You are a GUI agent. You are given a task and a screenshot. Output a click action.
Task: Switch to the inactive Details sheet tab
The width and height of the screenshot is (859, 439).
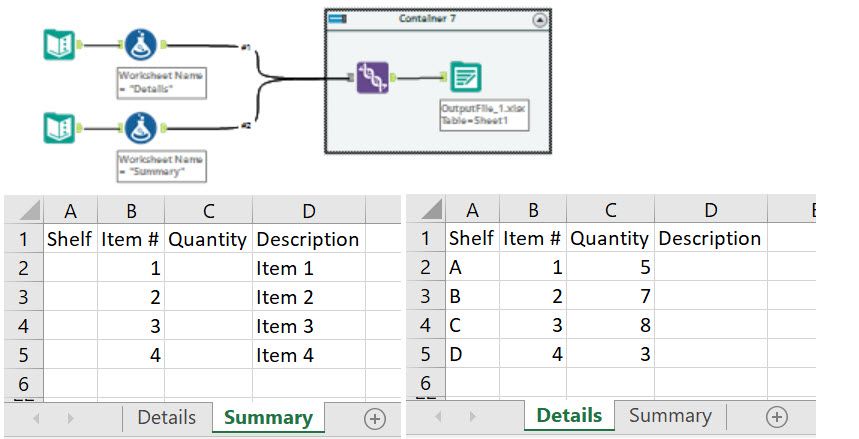167,418
